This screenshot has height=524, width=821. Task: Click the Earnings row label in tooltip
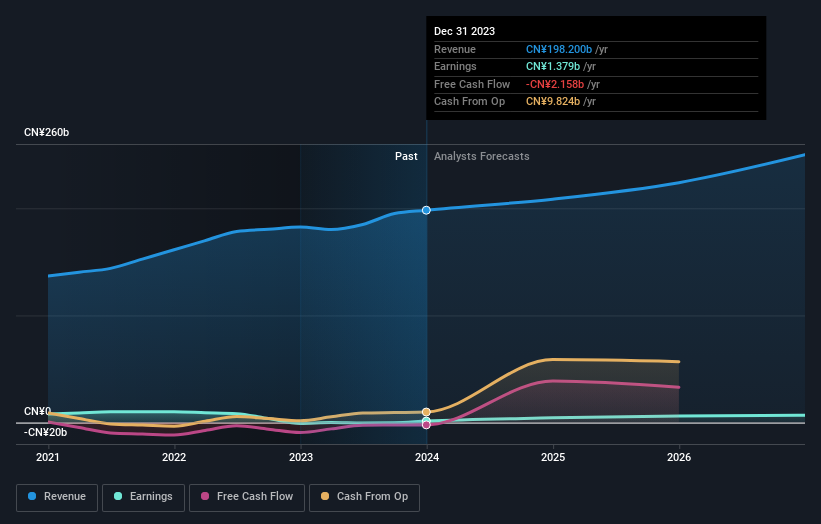click(x=455, y=66)
